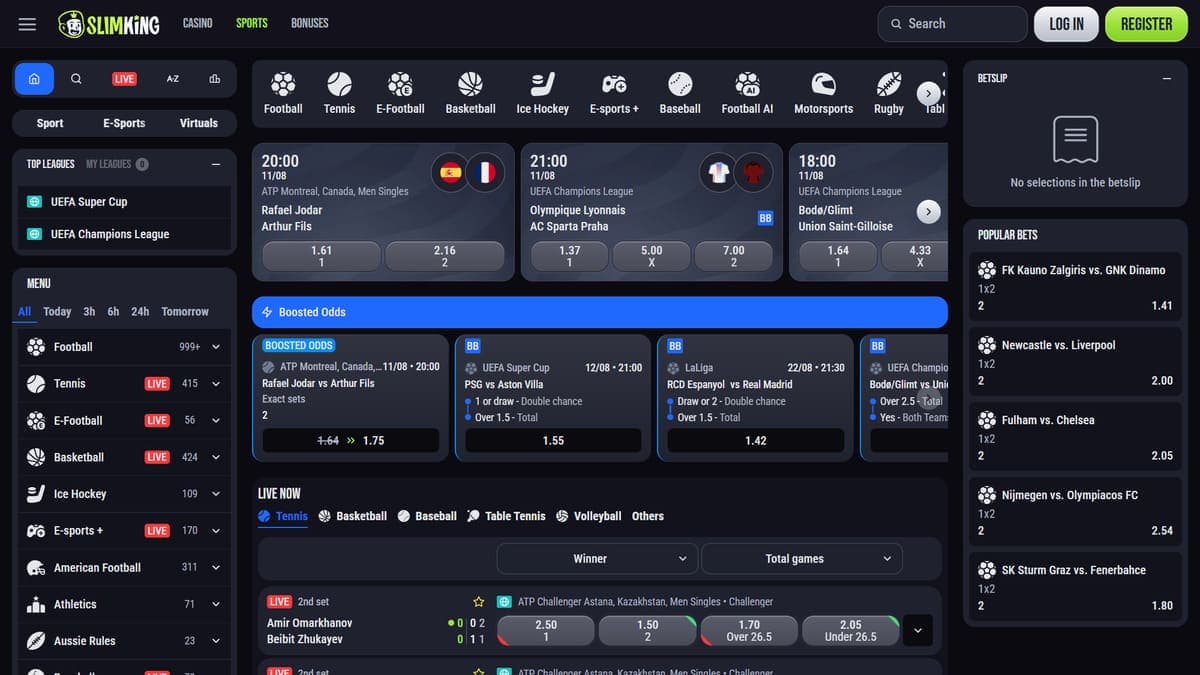Advance the sports carousel with arrow

pos(929,93)
